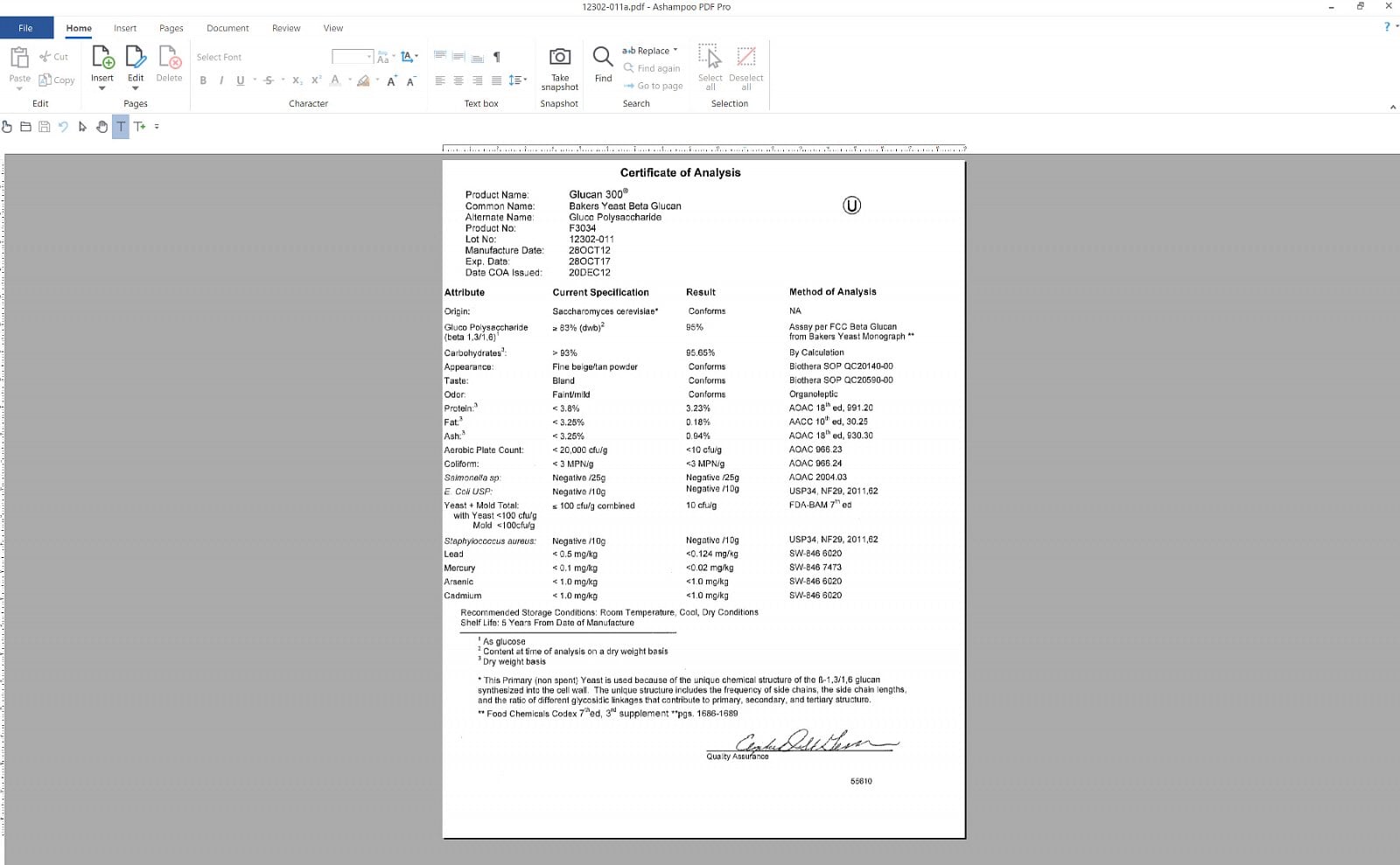Undo with the curved arrow icon
This screenshot has height=865, width=1400.
coord(63,127)
